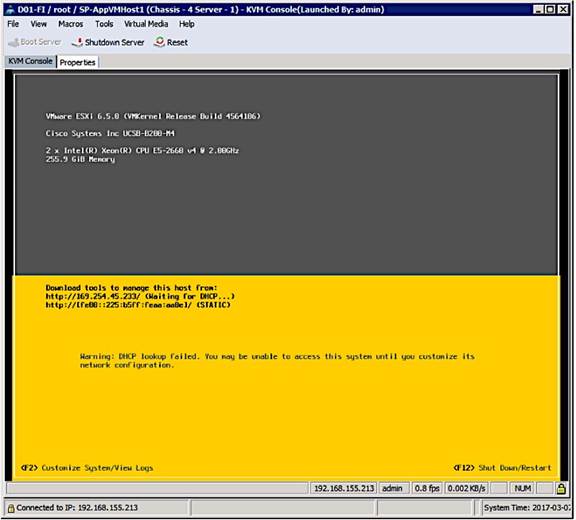This screenshot has height=520, width=576.
Task: Click the System Time status text
Action: point(527,508)
